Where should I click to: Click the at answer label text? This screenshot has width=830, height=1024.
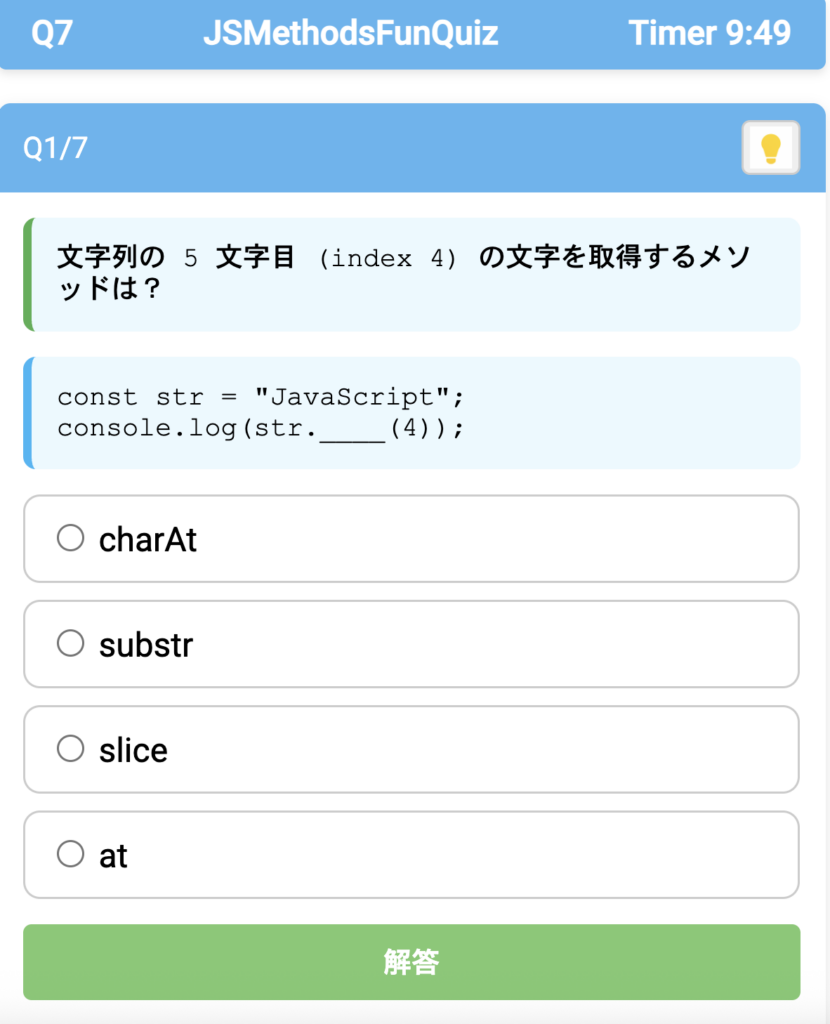113,856
